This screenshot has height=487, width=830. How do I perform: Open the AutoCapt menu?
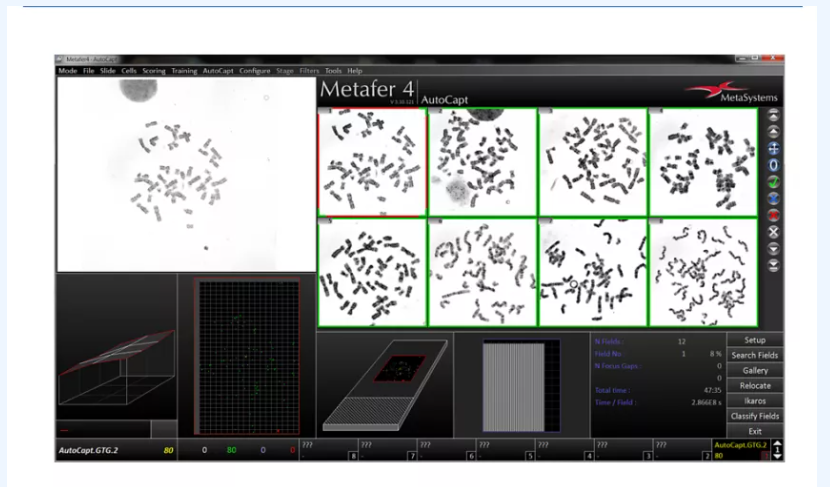pyautogui.click(x=218, y=70)
